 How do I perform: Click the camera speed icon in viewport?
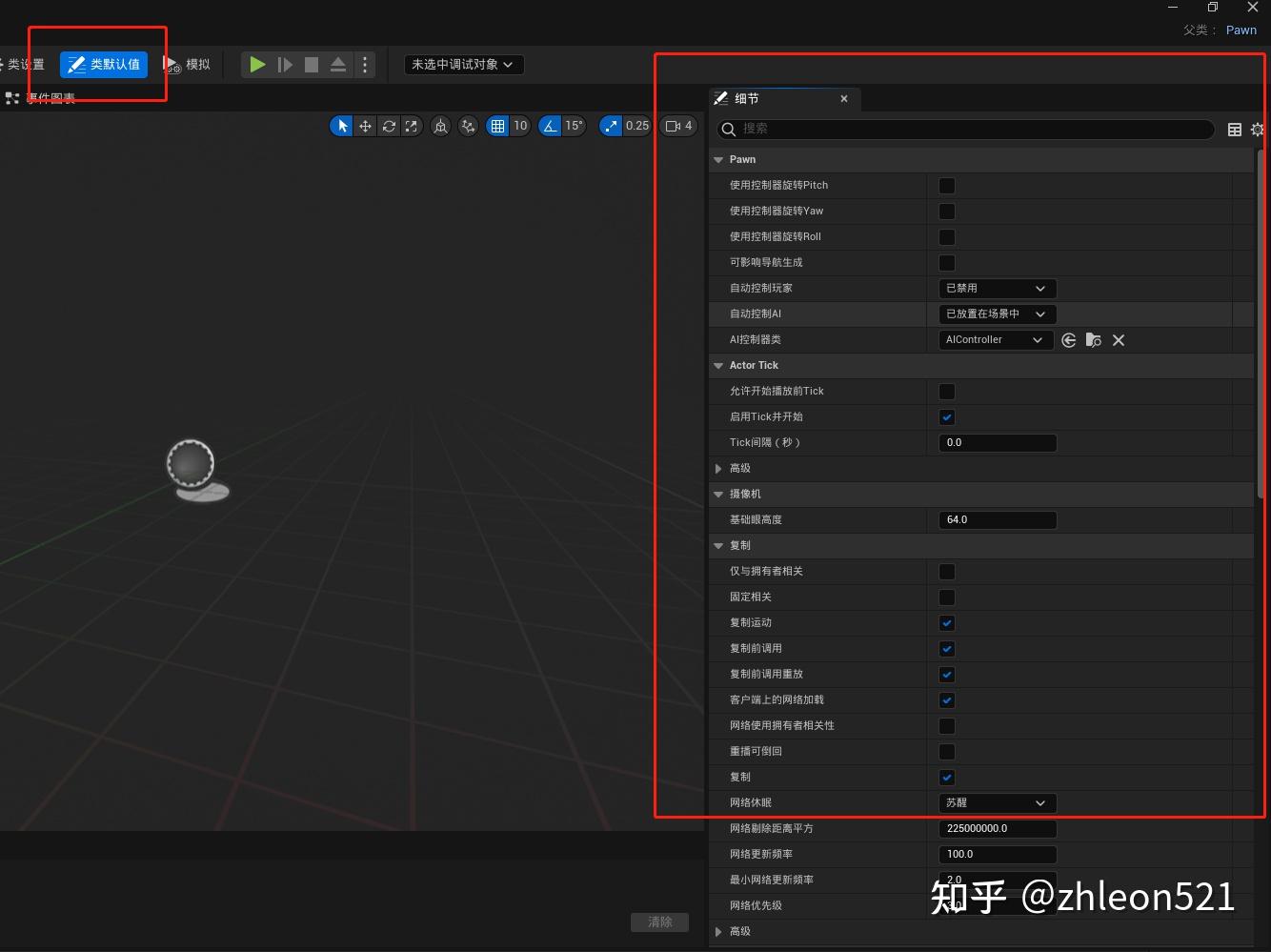click(x=675, y=125)
